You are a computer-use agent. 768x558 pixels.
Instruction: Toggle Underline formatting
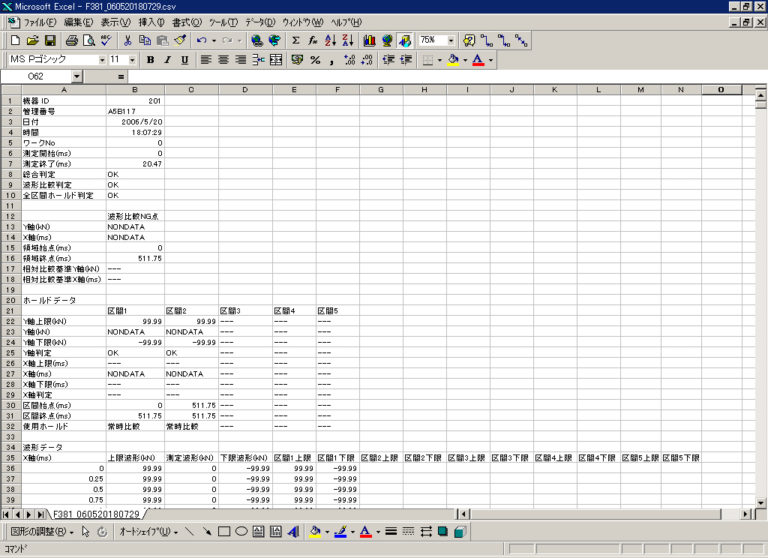(184, 60)
